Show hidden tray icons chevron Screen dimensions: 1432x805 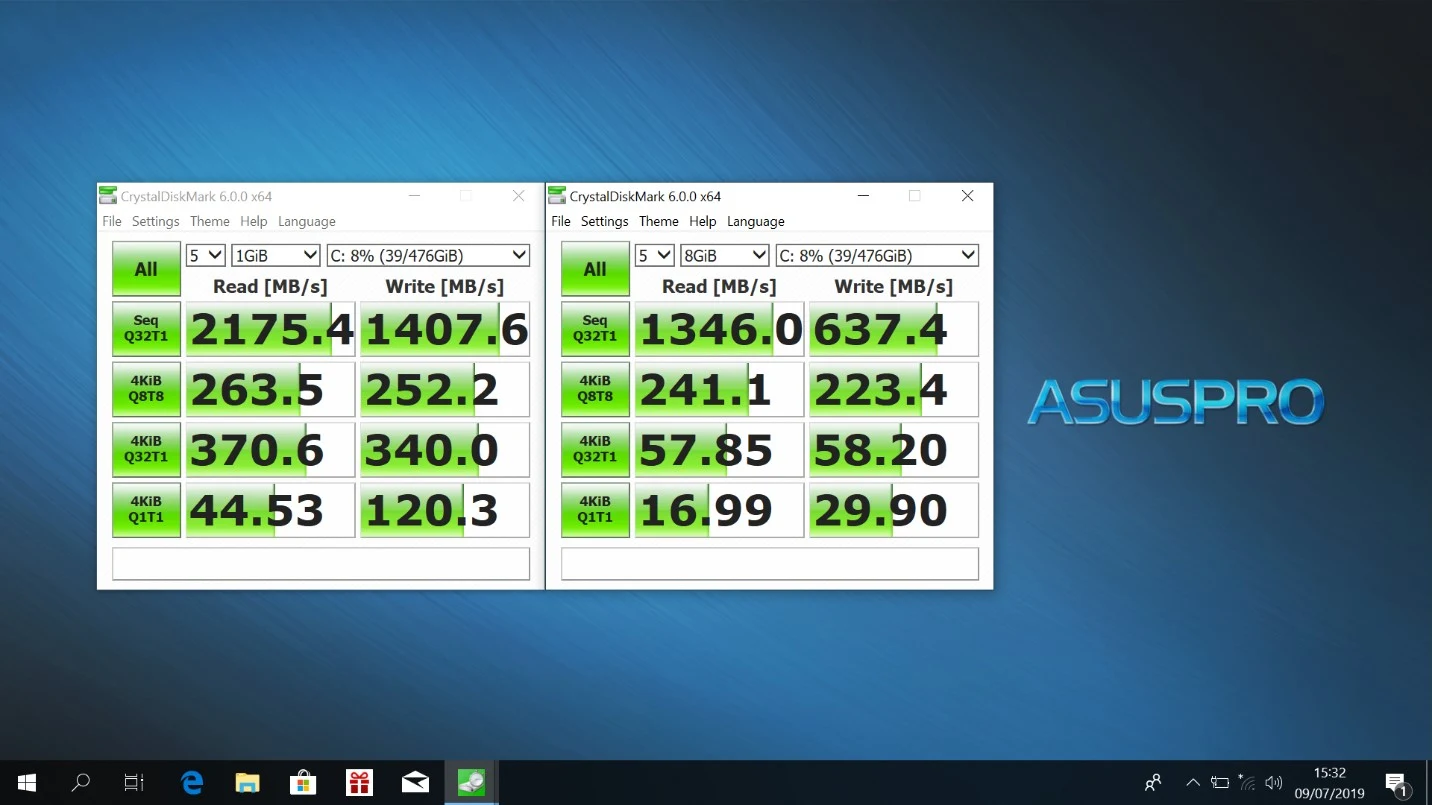(x=1192, y=782)
